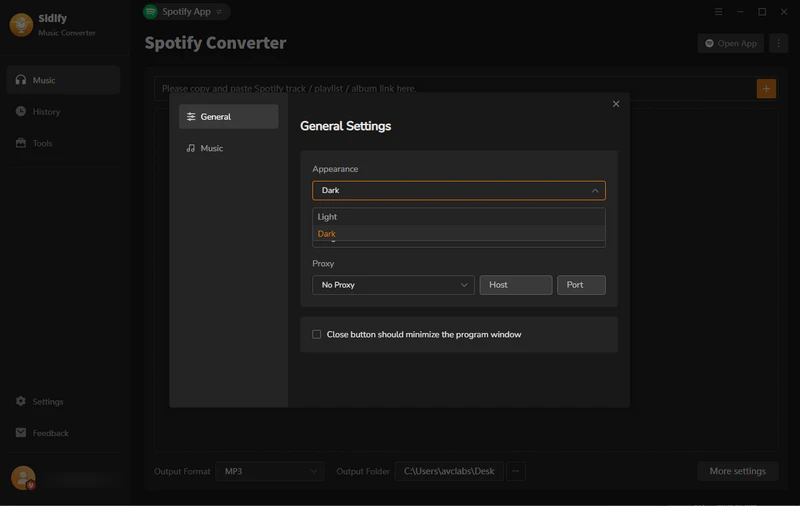
Task: Open the three-dot menu beside Open App
Action: (778, 43)
